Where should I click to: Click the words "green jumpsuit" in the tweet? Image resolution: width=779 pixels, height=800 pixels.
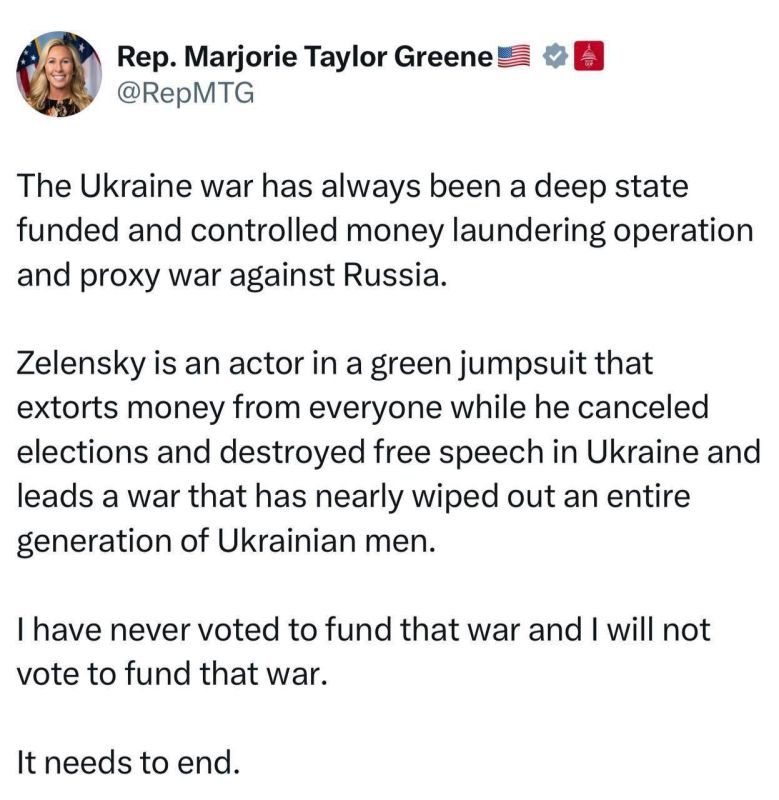click(x=479, y=365)
